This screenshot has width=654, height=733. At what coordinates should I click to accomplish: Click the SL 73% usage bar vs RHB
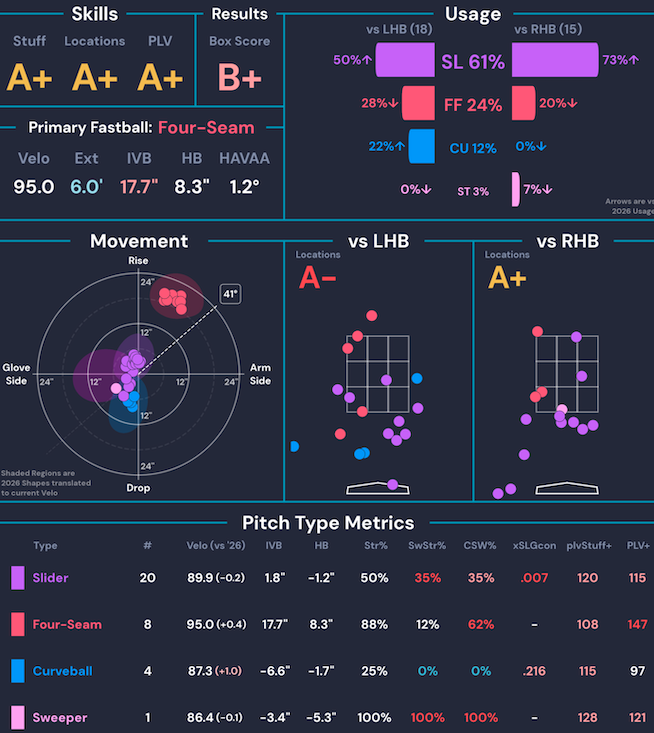click(x=555, y=60)
